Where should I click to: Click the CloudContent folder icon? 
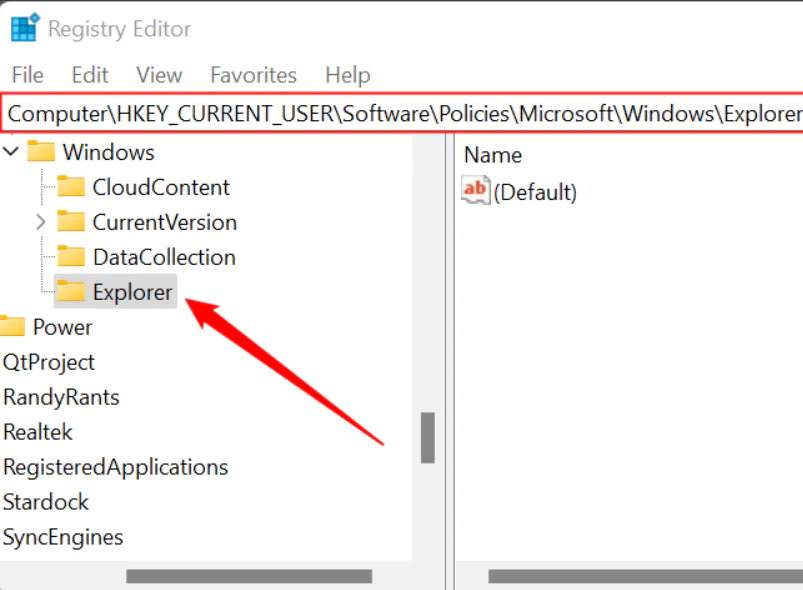(x=71, y=186)
